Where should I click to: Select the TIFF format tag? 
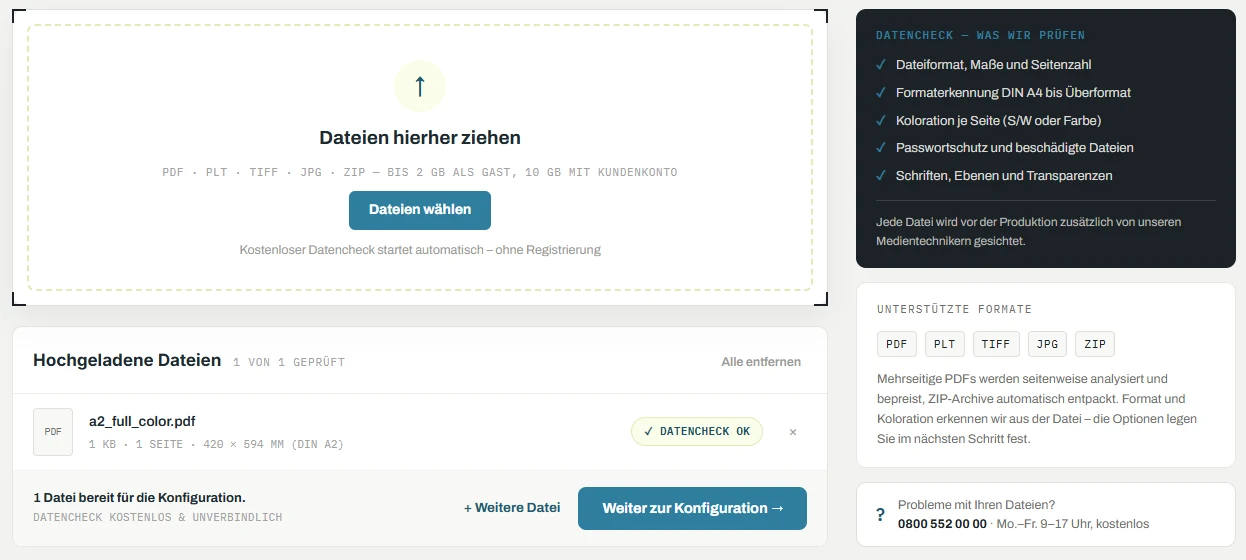click(x=996, y=344)
